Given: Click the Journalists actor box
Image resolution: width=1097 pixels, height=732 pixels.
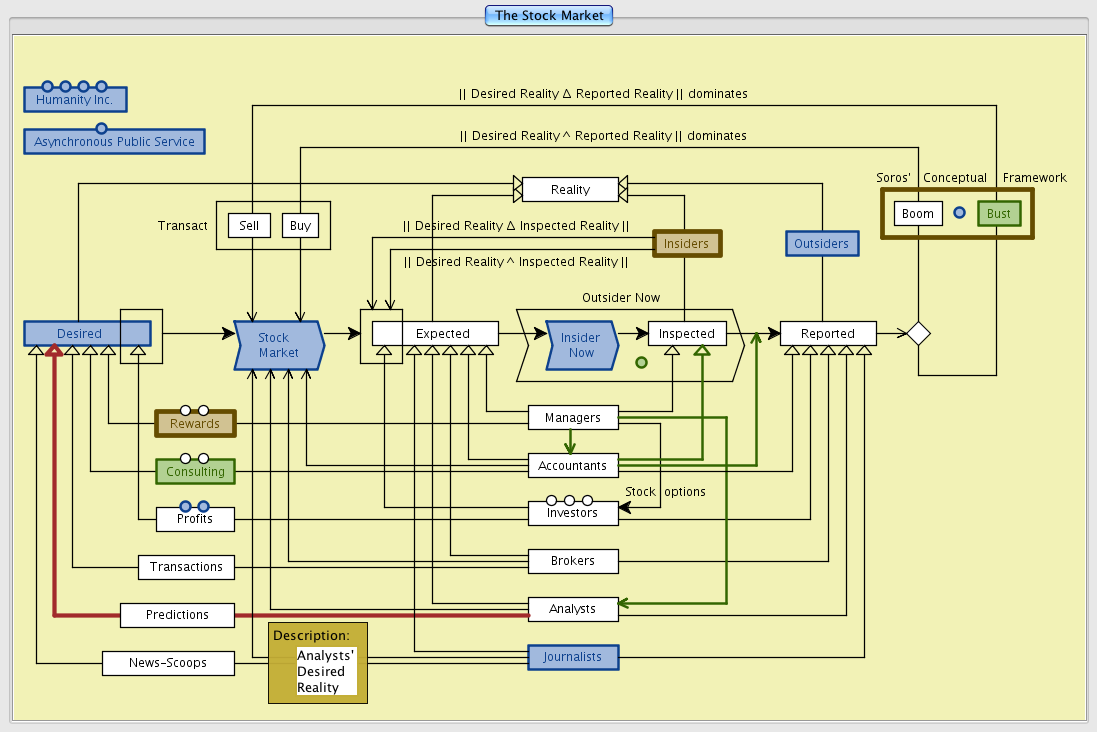Looking at the screenshot, I should [x=573, y=657].
